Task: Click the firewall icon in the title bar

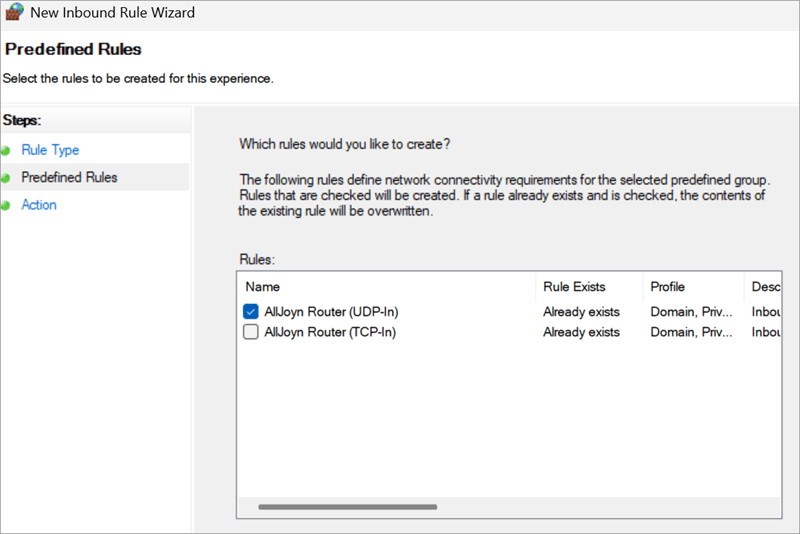Action: click(13, 14)
